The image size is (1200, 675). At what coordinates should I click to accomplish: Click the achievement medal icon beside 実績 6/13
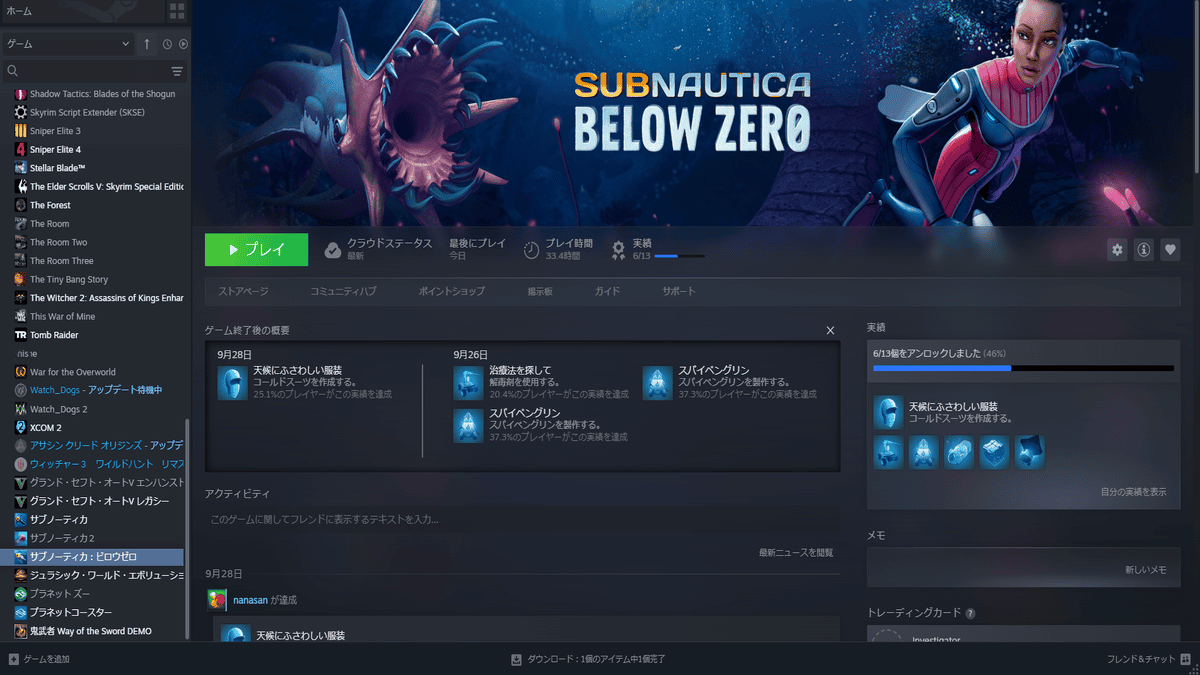click(x=619, y=250)
